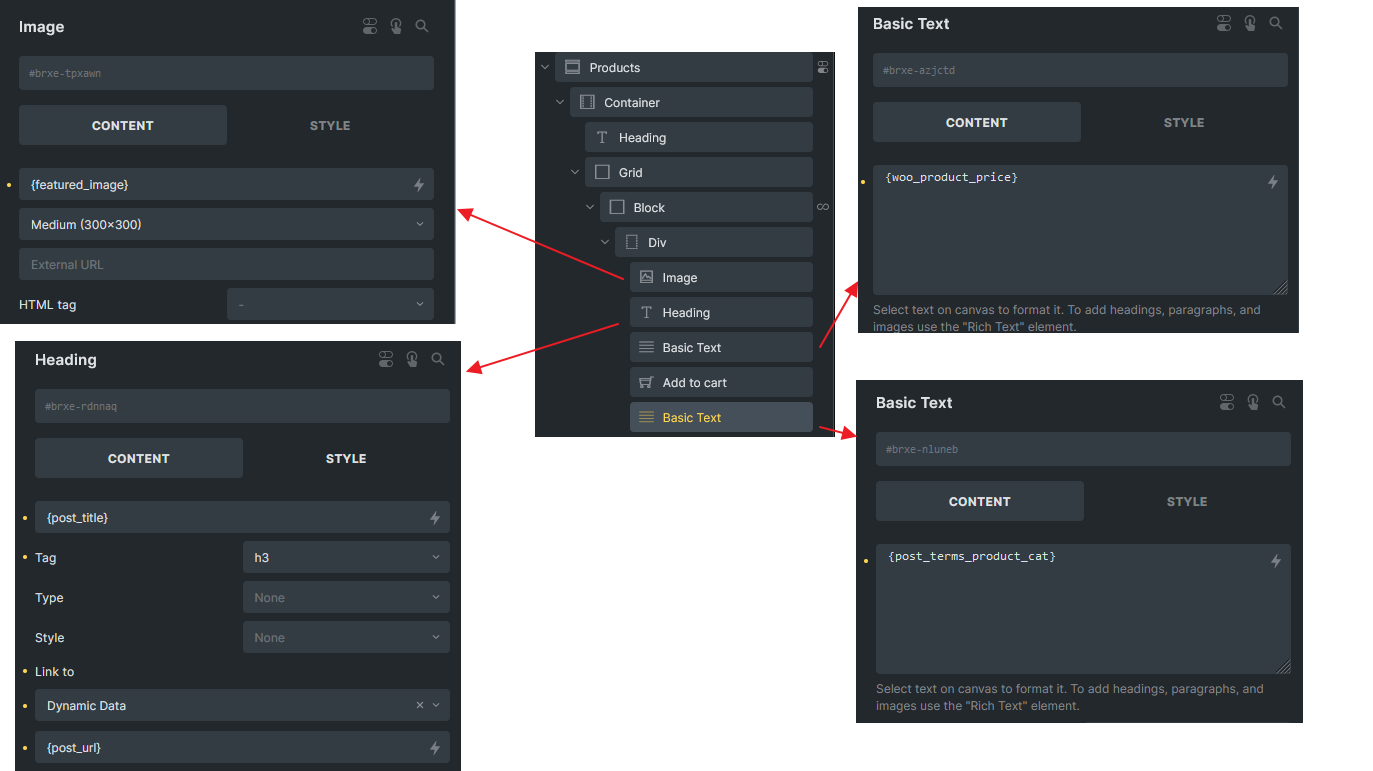This screenshot has width=1373, height=771.
Task: Toggle conditions icon in the Image panel header
Action: click(x=370, y=27)
